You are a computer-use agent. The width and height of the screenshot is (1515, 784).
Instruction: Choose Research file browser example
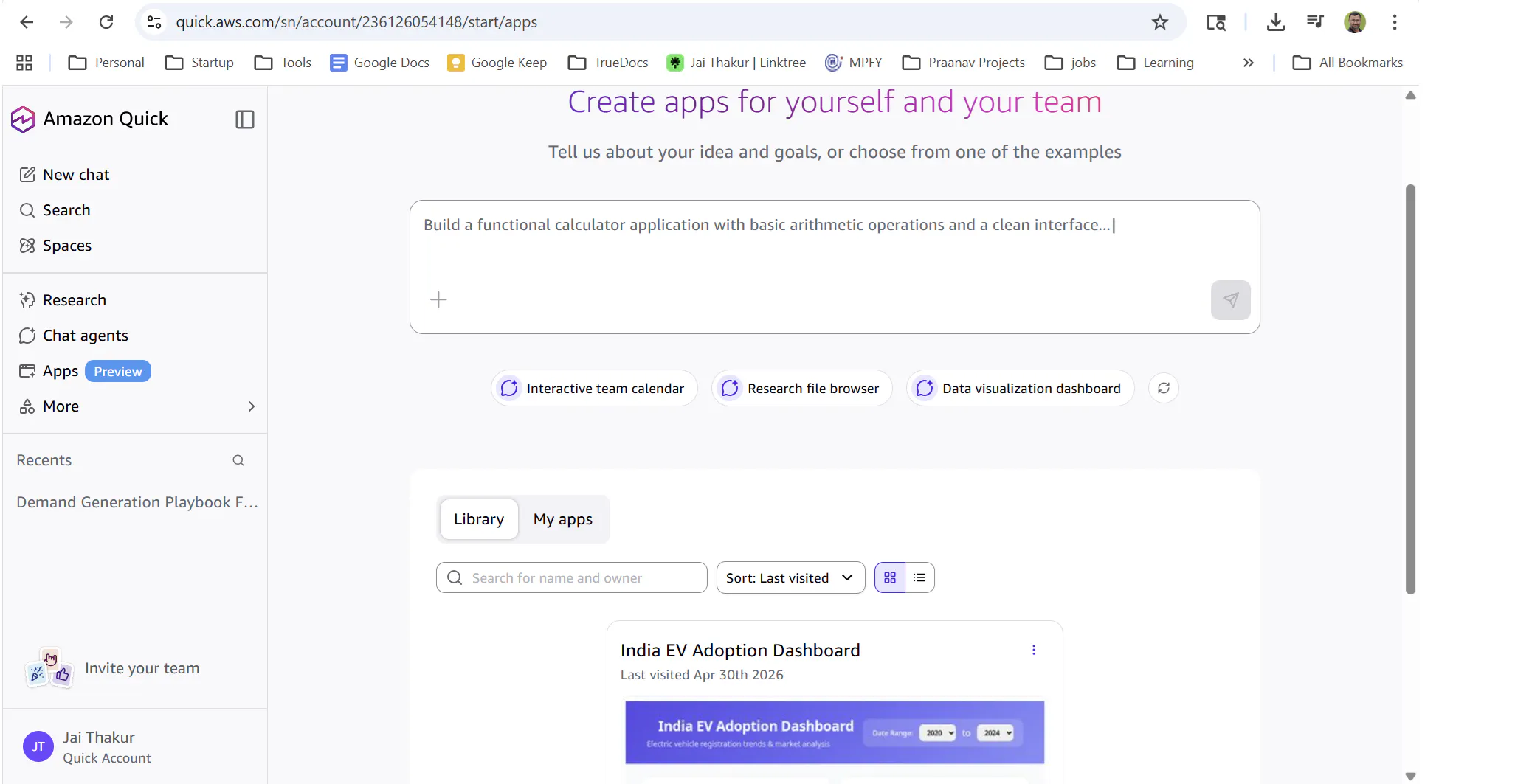(801, 388)
